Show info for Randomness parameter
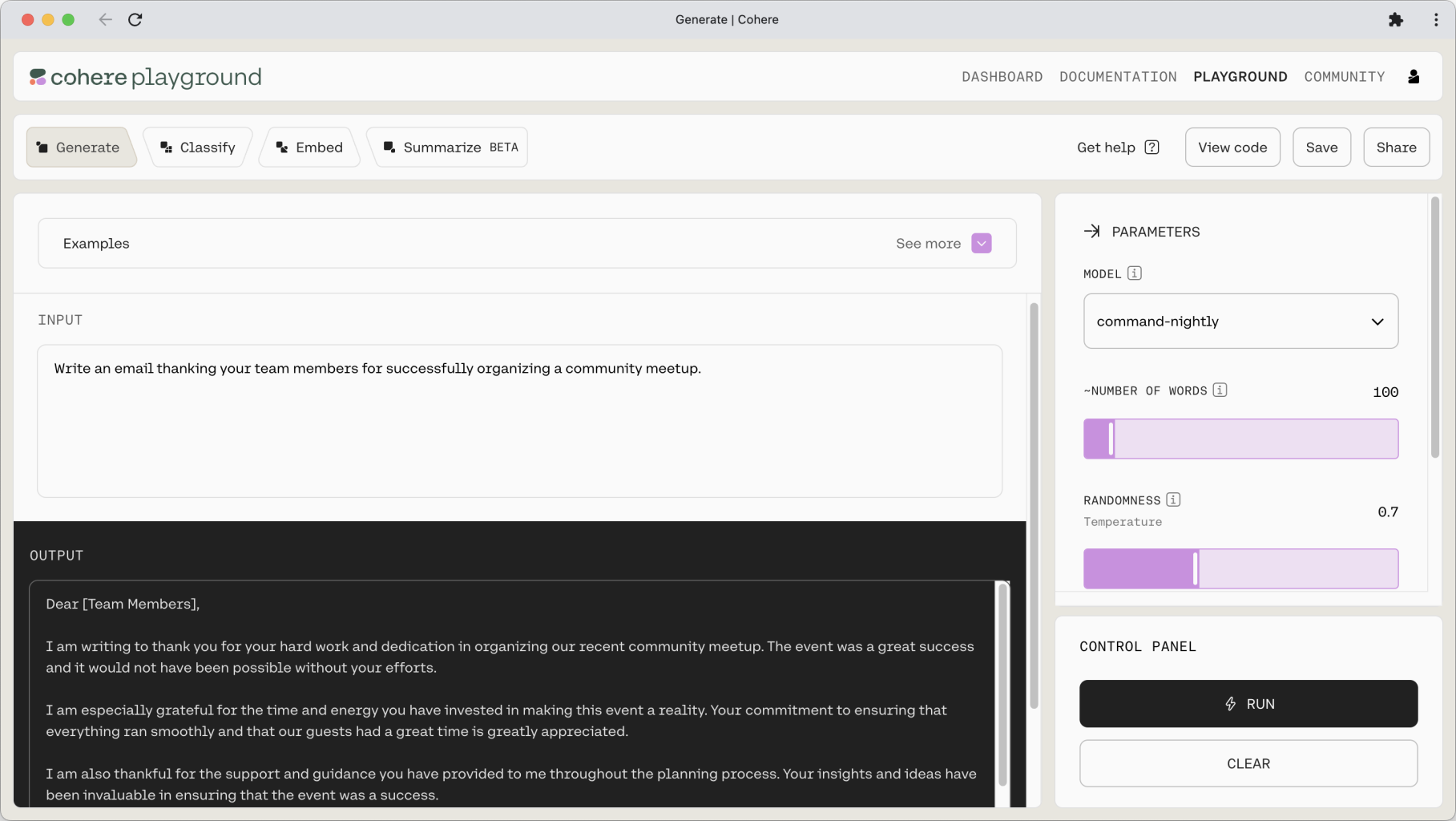 tap(1173, 499)
